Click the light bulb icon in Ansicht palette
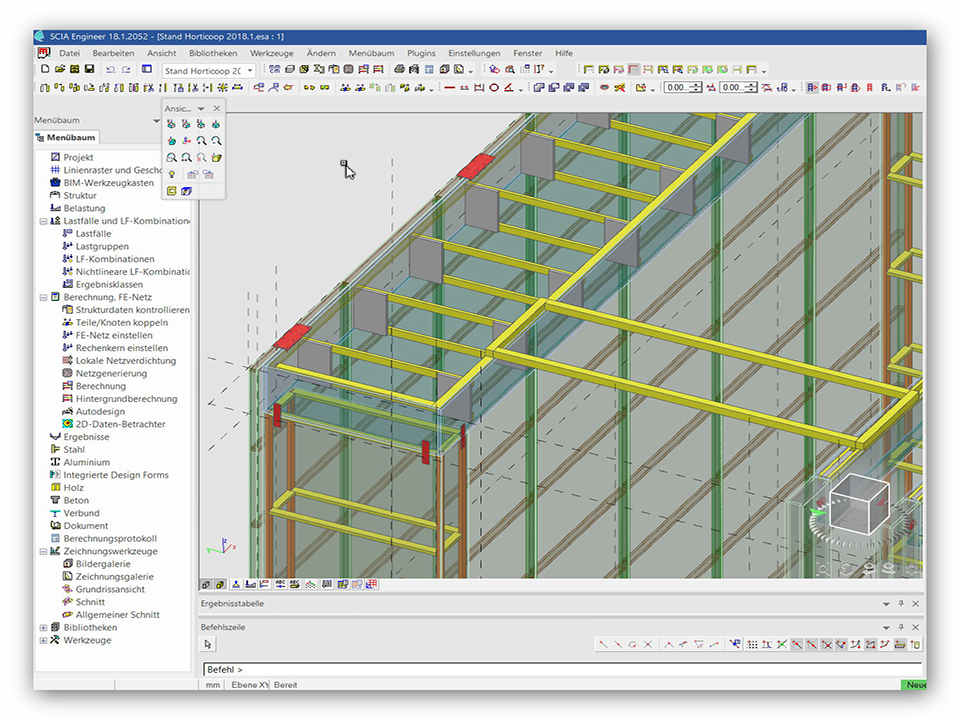 172,174
